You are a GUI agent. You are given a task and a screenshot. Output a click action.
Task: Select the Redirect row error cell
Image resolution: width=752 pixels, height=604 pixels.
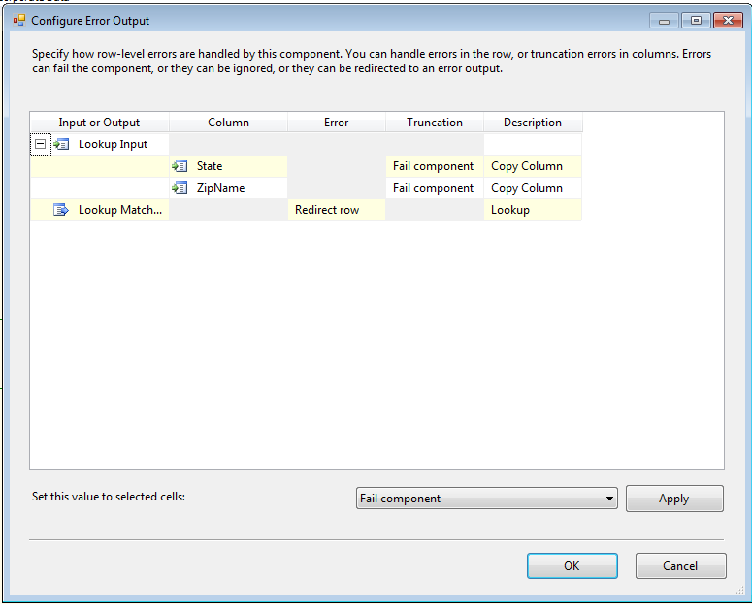(337, 210)
